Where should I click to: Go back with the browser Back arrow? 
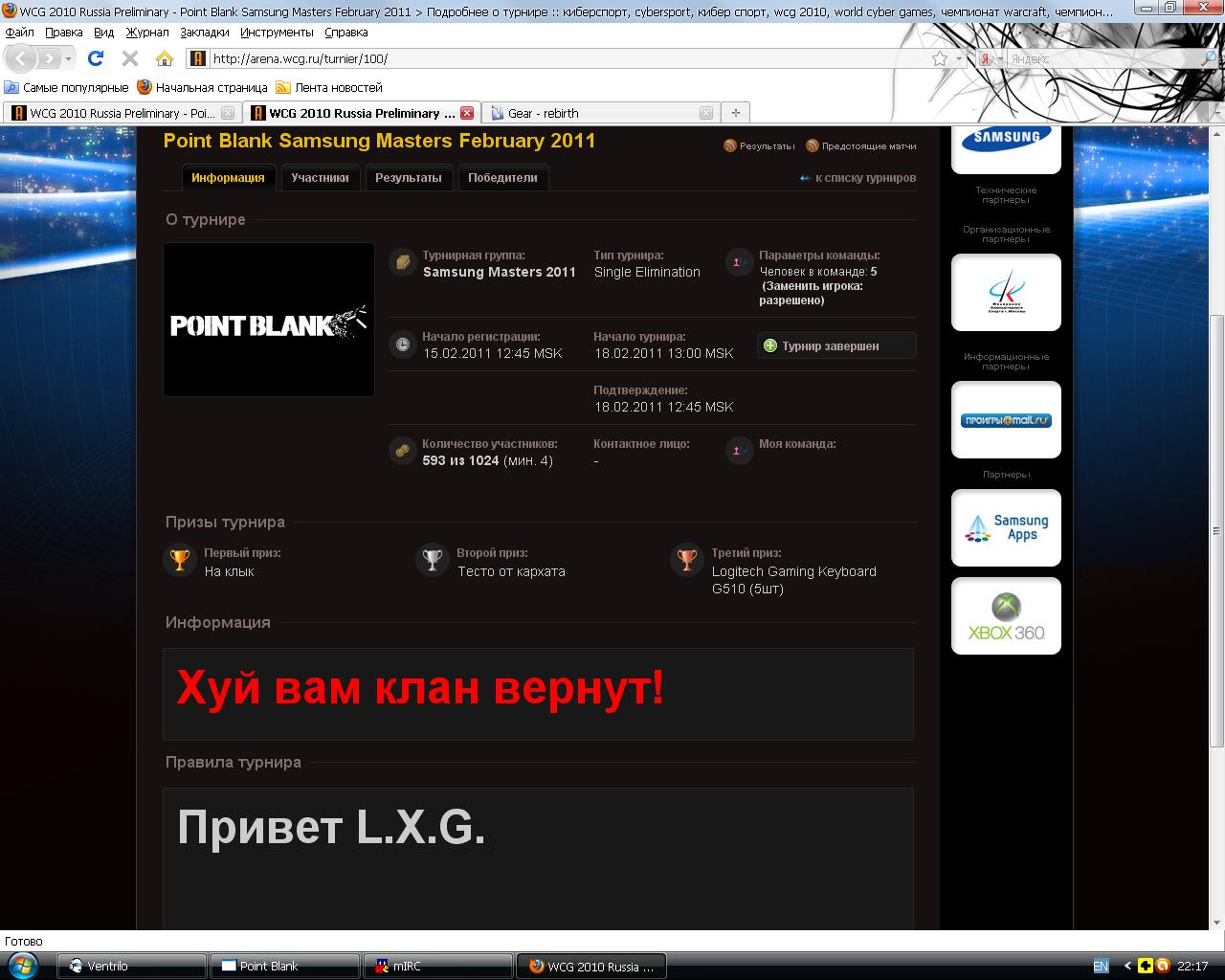click(21, 58)
